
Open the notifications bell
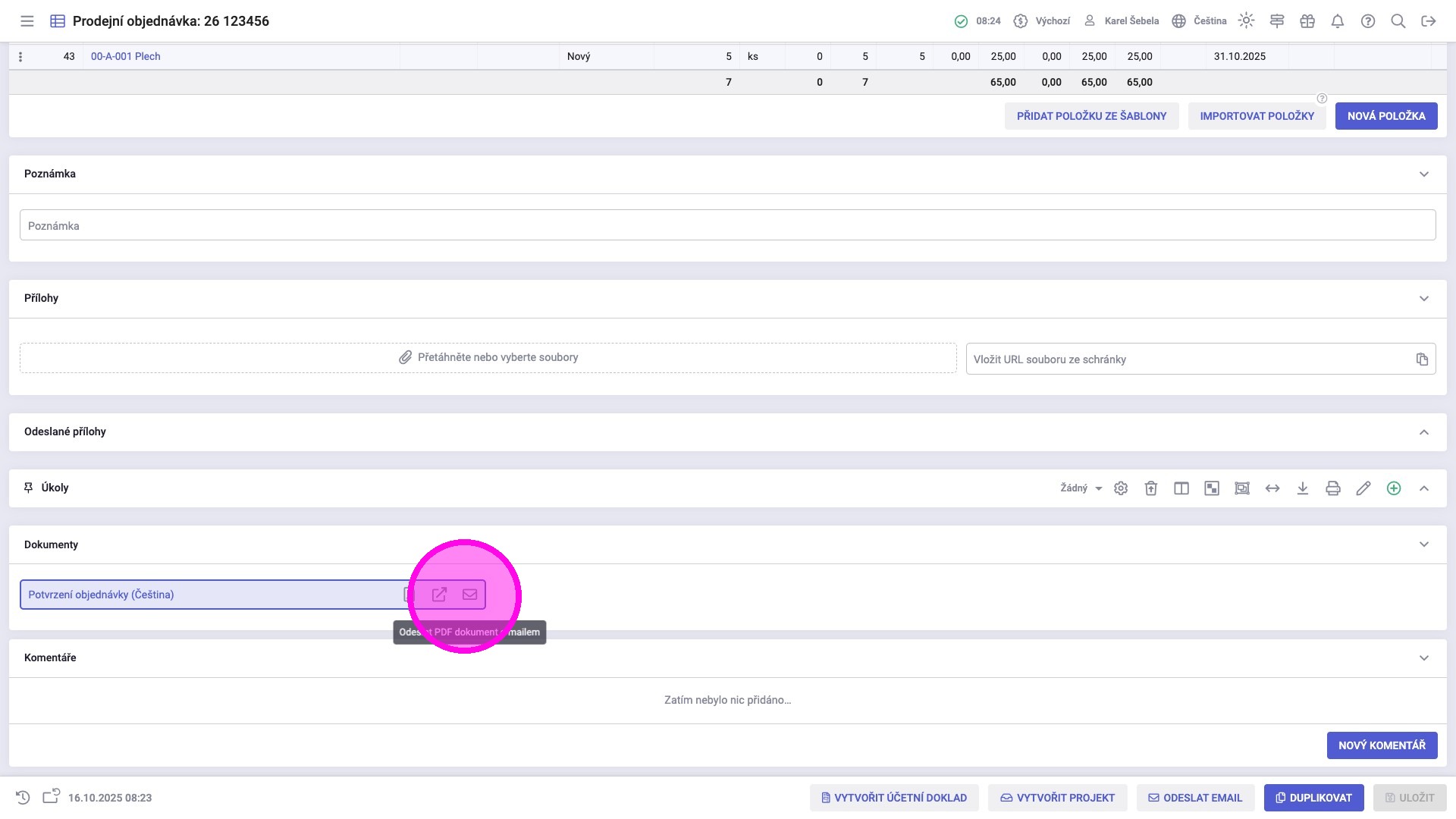[1337, 21]
